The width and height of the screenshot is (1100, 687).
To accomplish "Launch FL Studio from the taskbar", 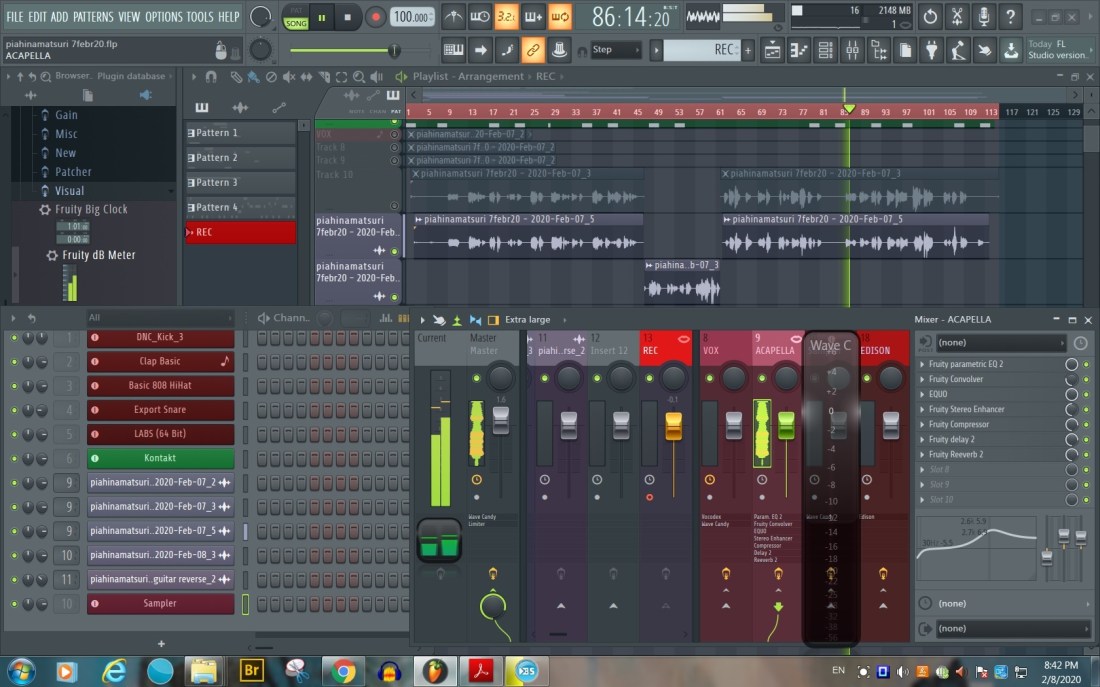I will point(434,670).
